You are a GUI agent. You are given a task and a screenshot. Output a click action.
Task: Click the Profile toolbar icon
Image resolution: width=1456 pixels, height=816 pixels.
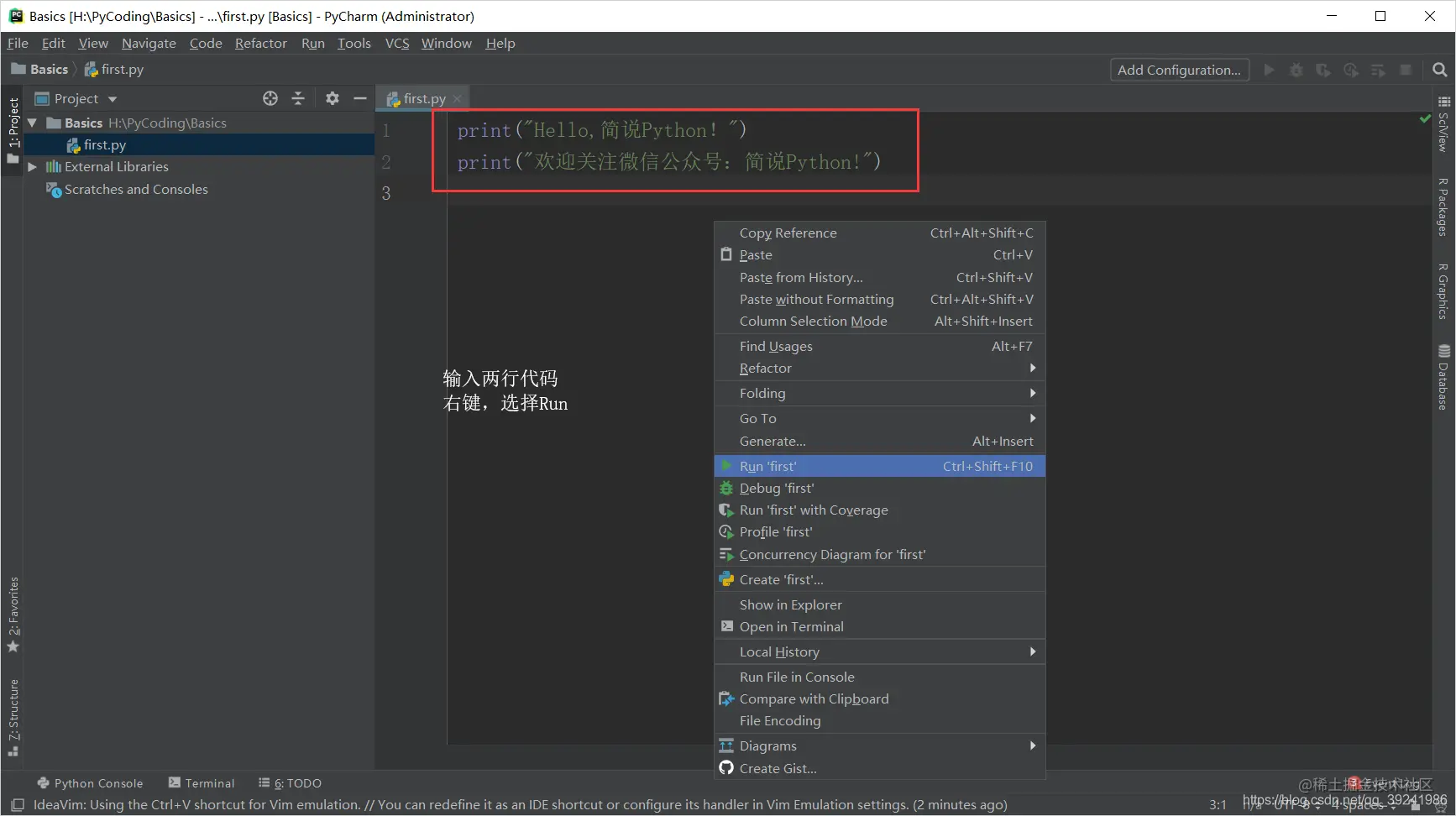click(1351, 70)
